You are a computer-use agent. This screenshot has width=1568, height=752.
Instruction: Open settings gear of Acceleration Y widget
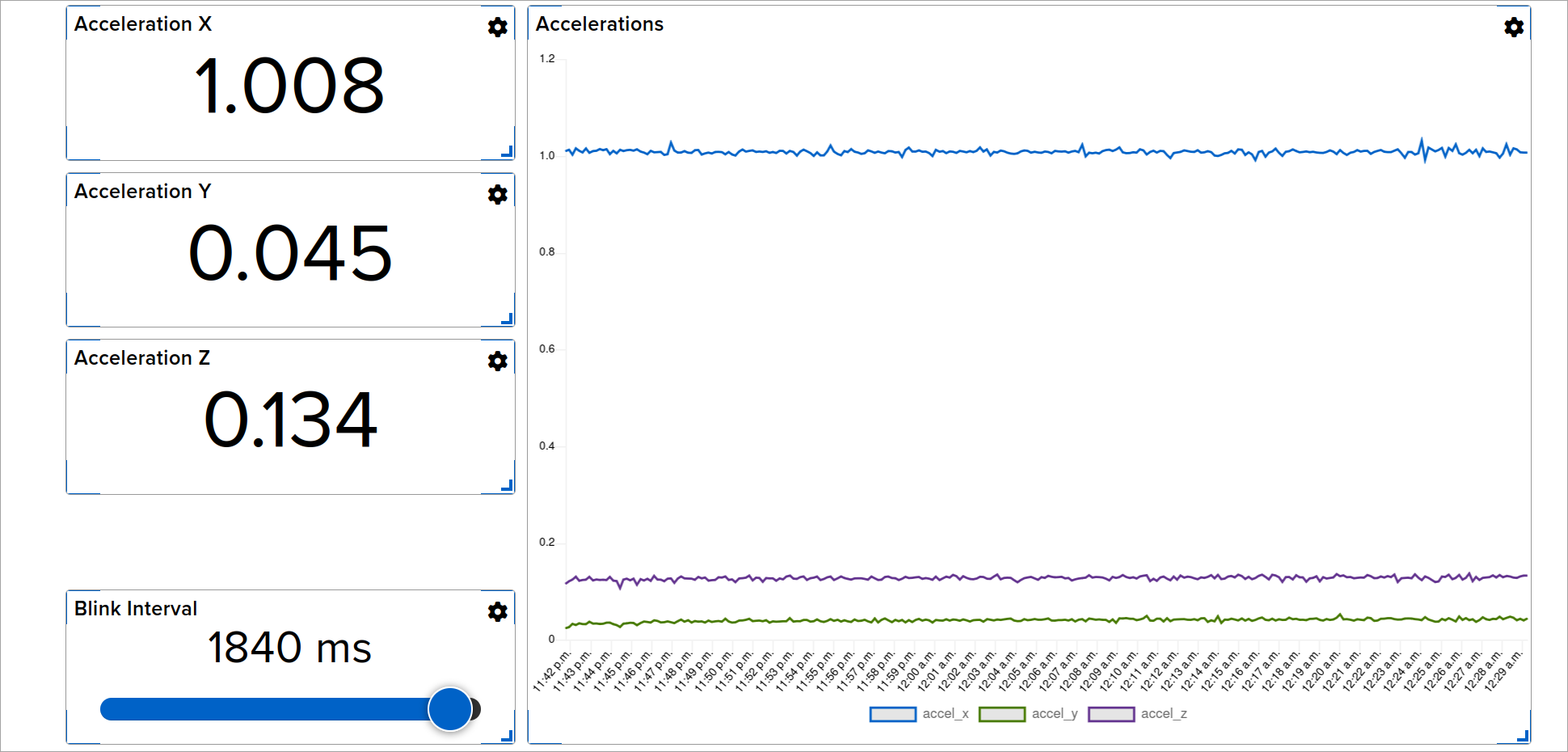coord(498,194)
